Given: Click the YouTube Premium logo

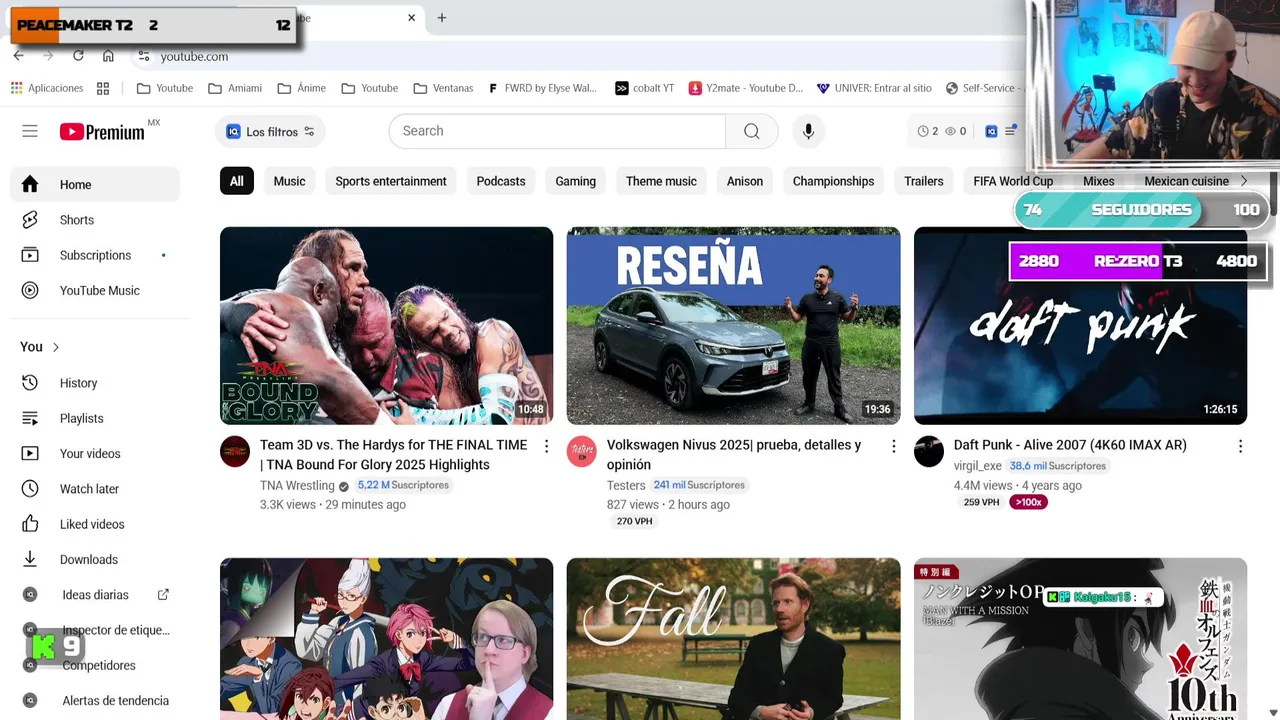Looking at the screenshot, I should click(x=102, y=131).
